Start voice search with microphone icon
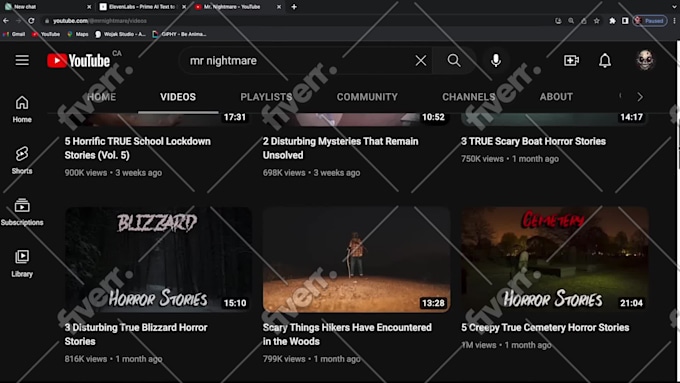This screenshot has height=383, width=680. pyautogui.click(x=496, y=61)
